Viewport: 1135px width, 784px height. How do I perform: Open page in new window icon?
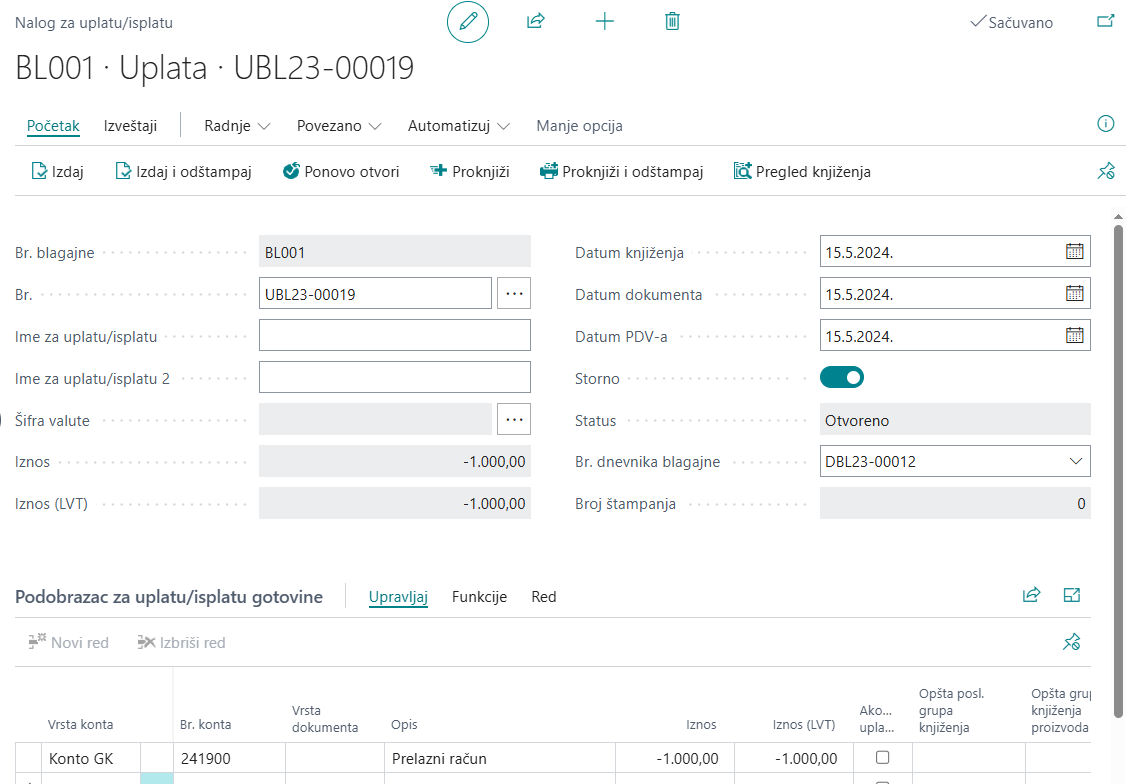pos(1105,21)
